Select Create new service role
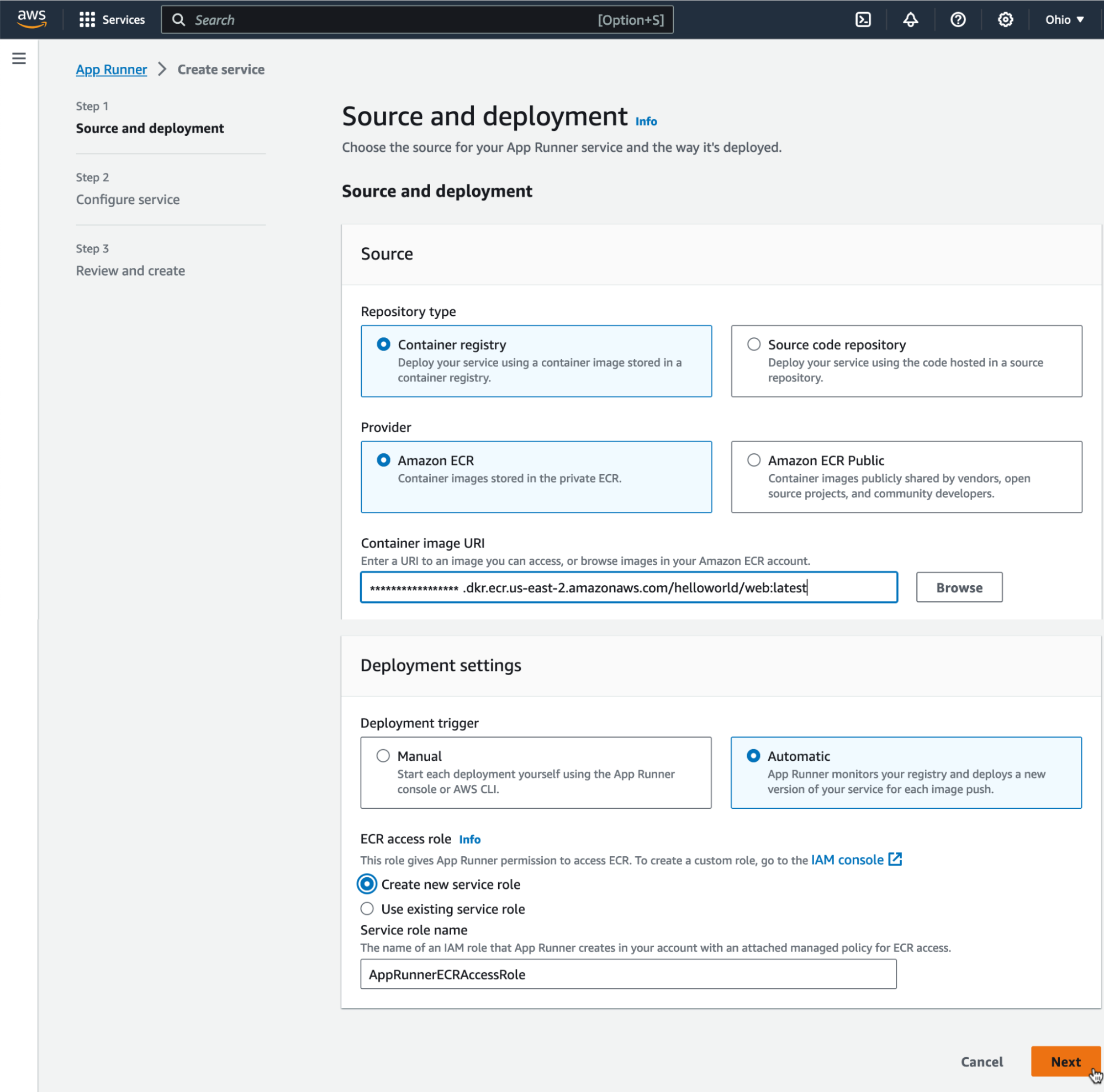The image size is (1104, 1092). (x=367, y=883)
